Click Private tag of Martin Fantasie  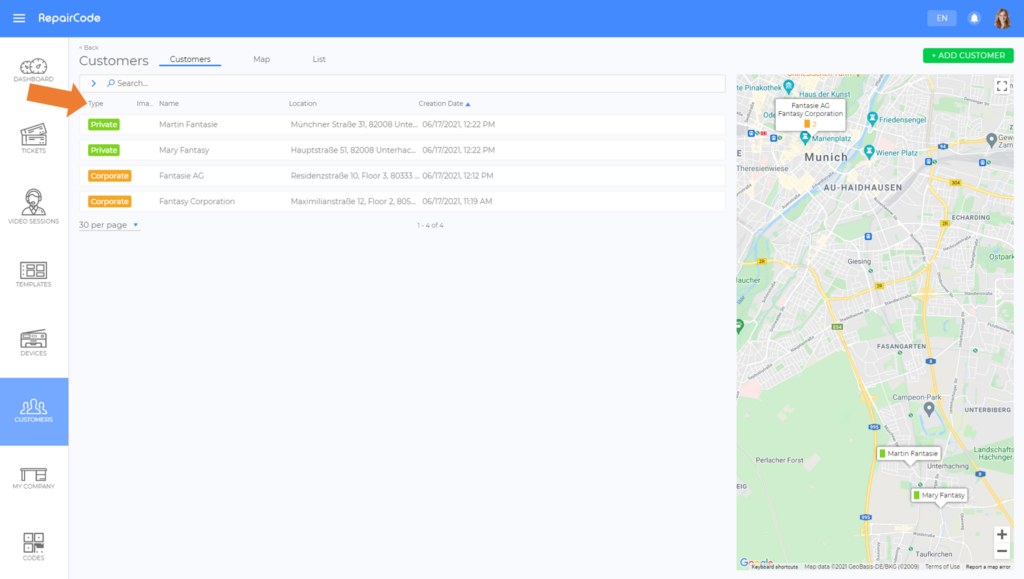click(104, 124)
